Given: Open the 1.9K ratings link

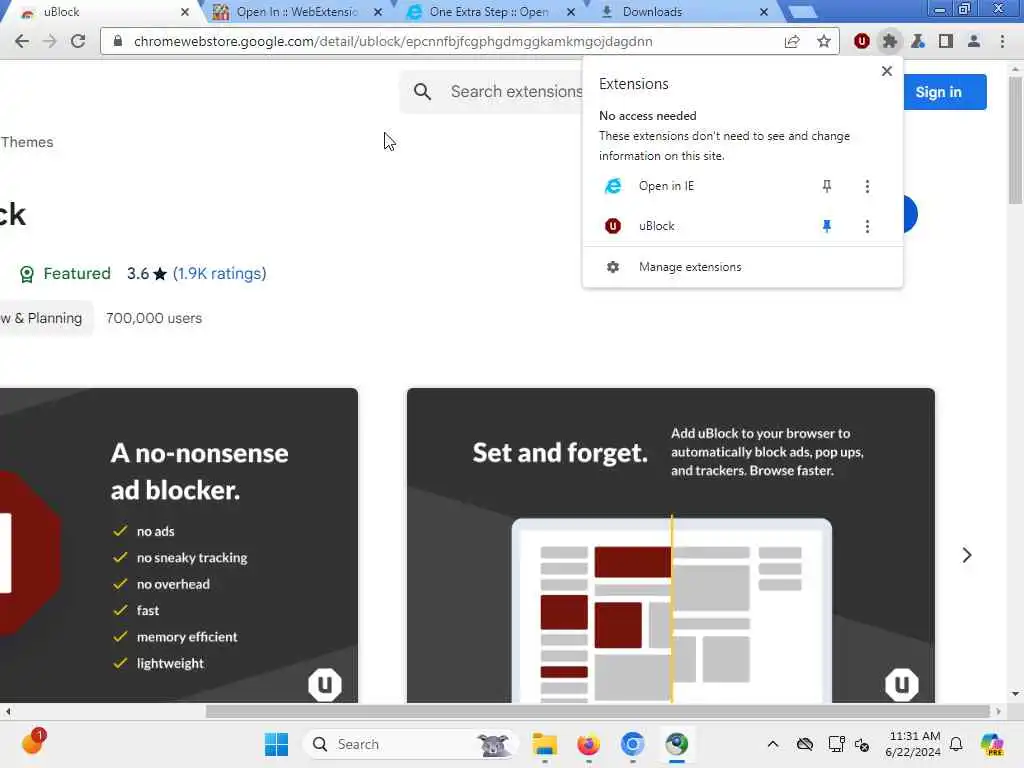Looking at the screenshot, I should 219,274.
